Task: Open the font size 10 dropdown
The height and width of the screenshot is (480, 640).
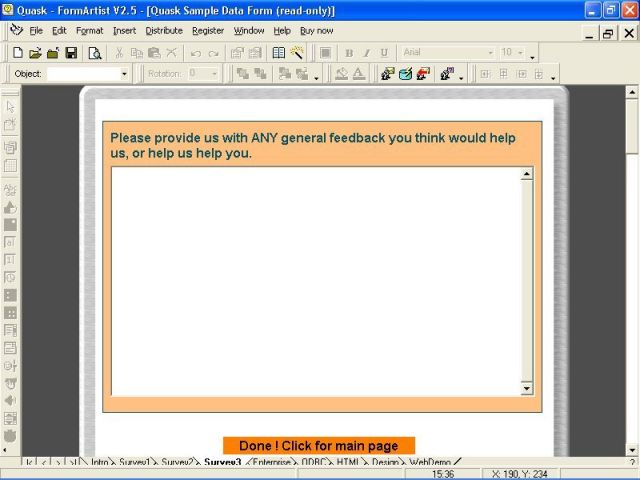Action: pyautogui.click(x=520, y=53)
